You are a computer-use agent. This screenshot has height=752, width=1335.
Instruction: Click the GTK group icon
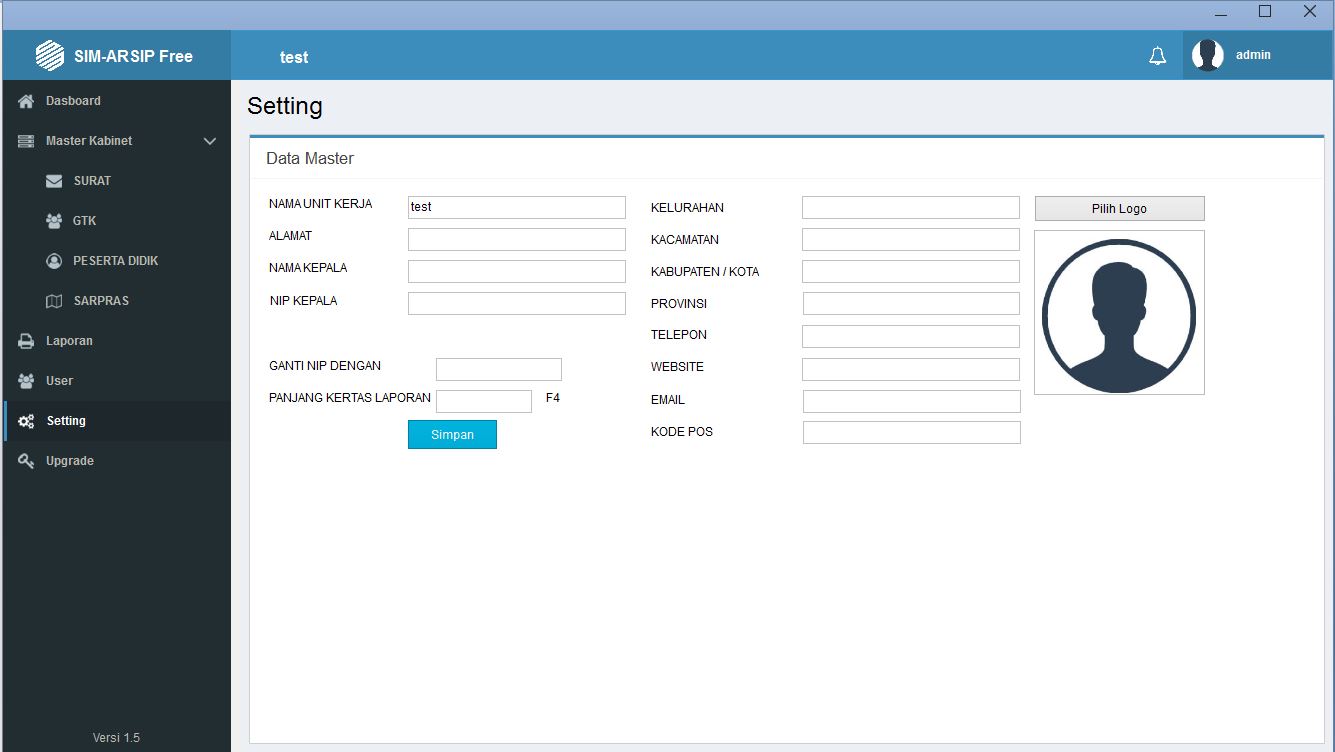point(54,221)
